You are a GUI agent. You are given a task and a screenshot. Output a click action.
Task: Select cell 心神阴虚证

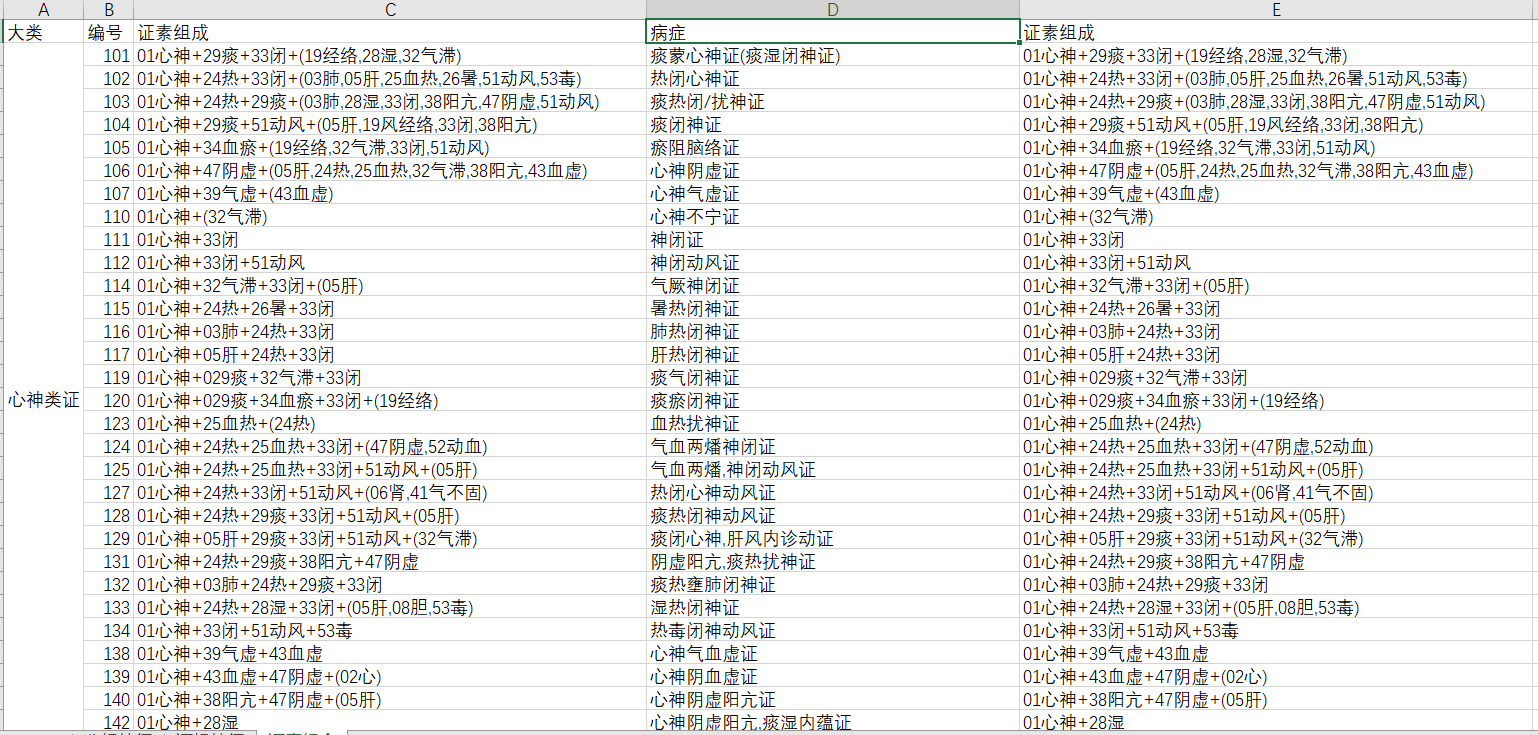pos(833,171)
